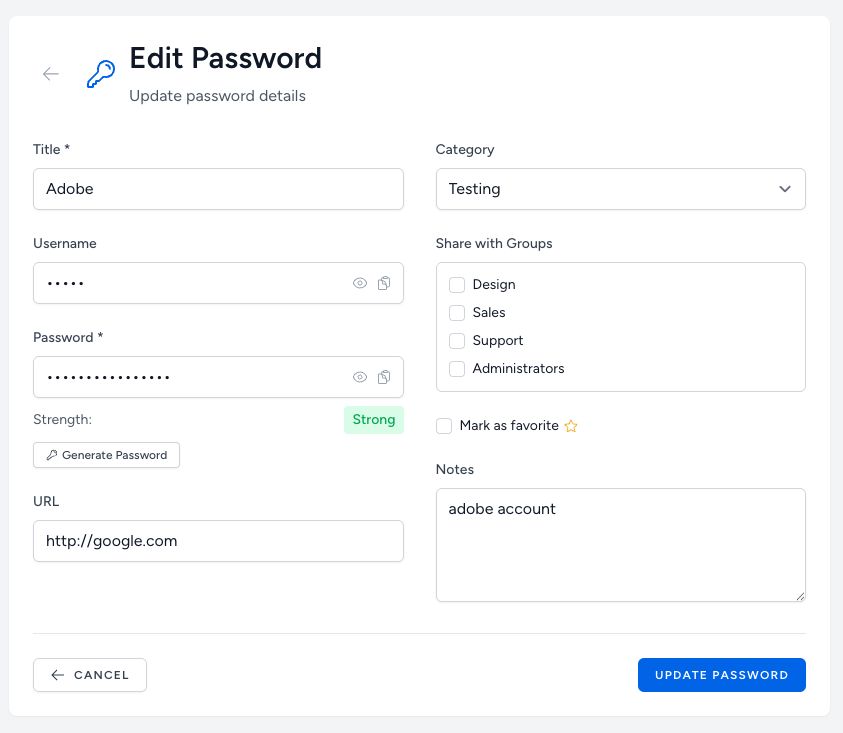
Task: Click inside the masked Password field
Action: [190, 377]
